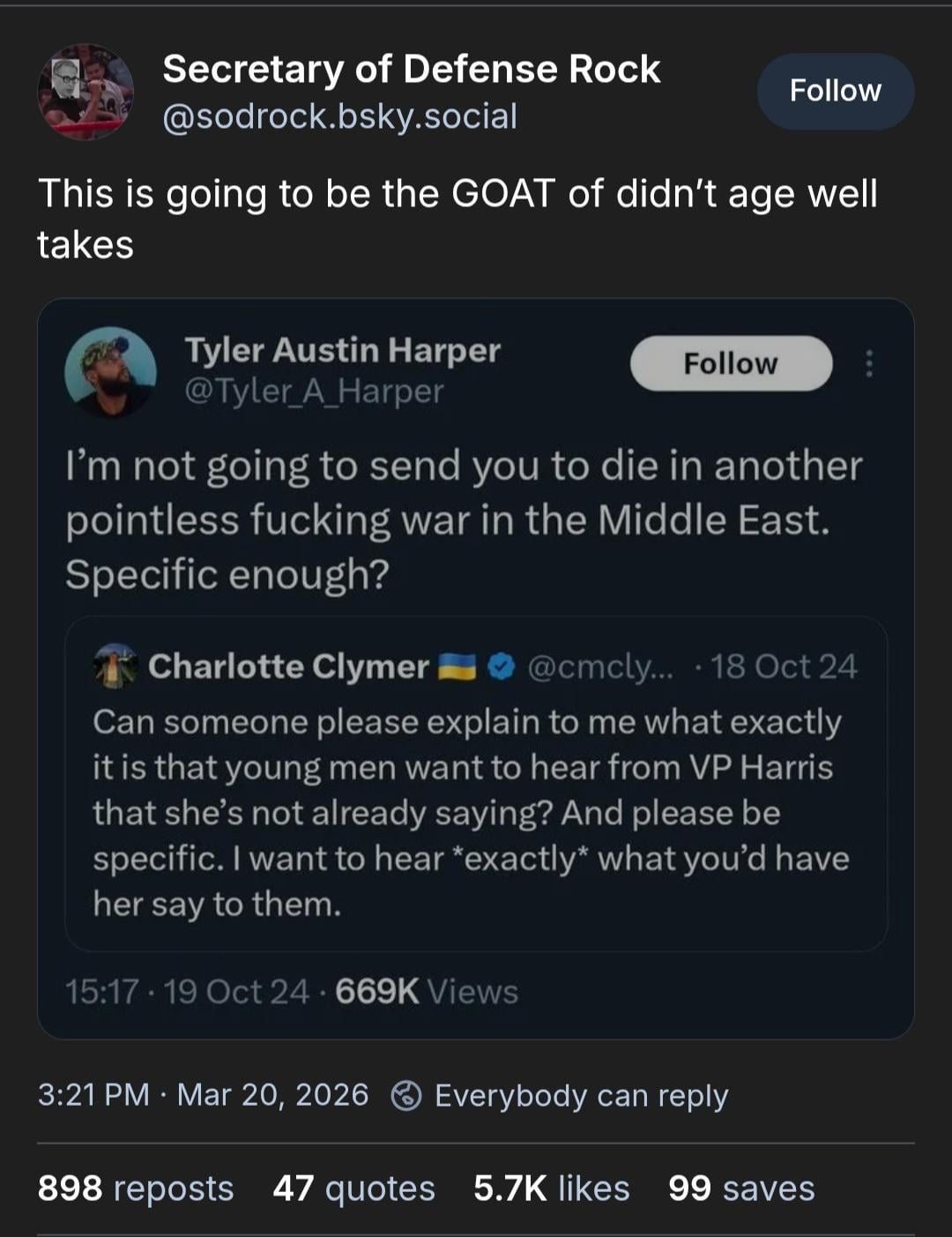Open the nested Charlotte Clymer quoted tweet
Viewport: 952px width, 1237px height.
(475, 811)
